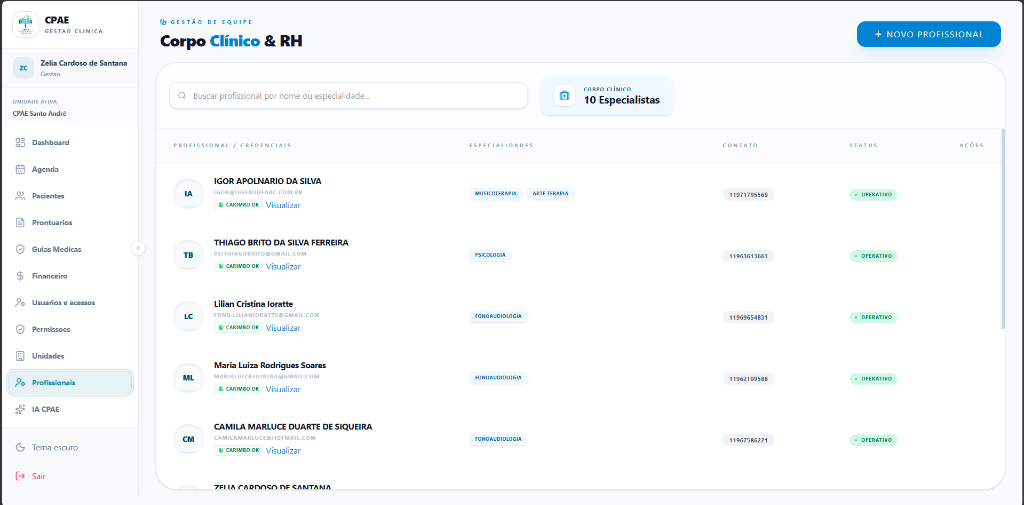The image size is (1024, 505).
Task: Click the Unidades building icon
Action: point(20,356)
